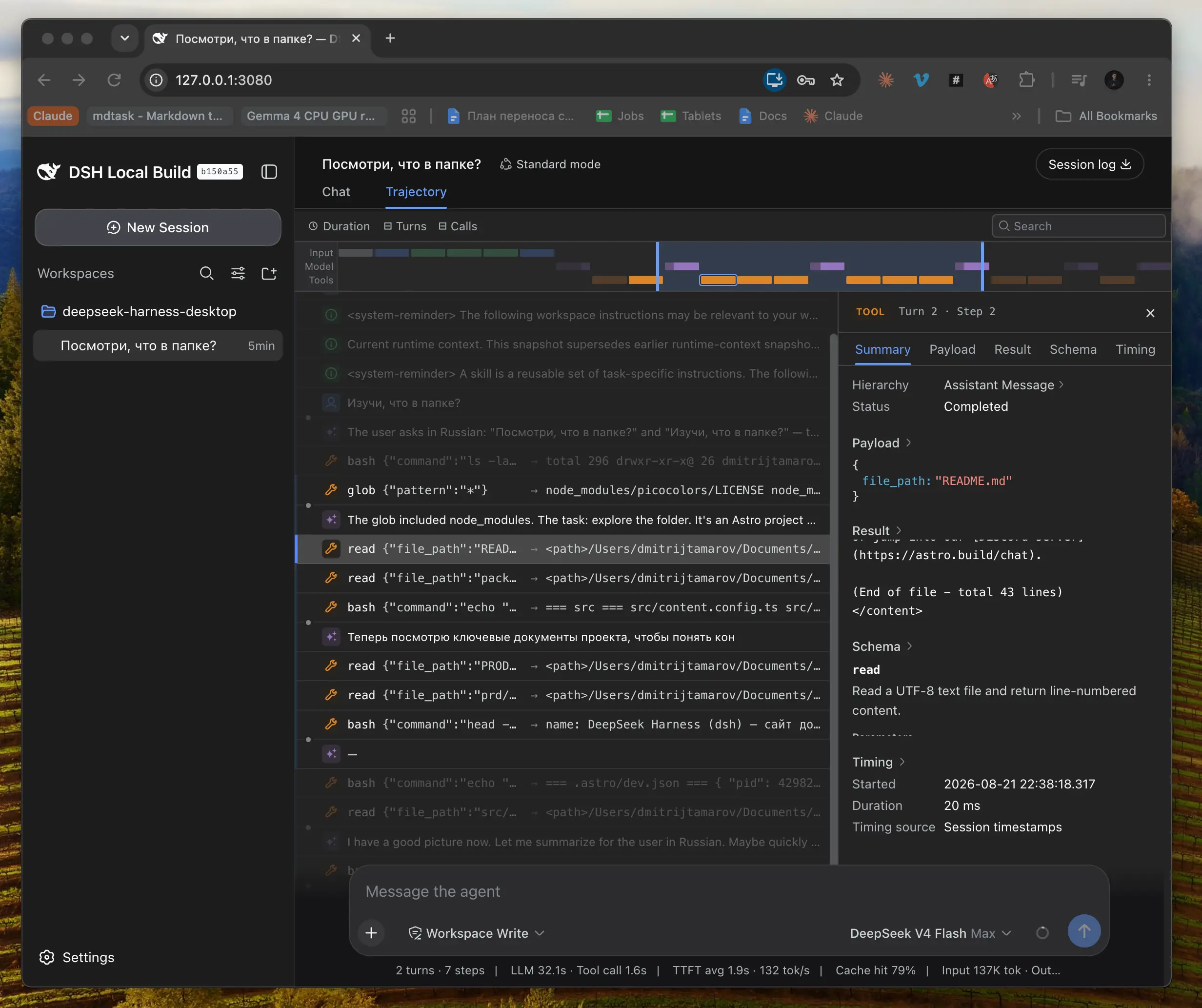Download the Session log

point(1089,165)
